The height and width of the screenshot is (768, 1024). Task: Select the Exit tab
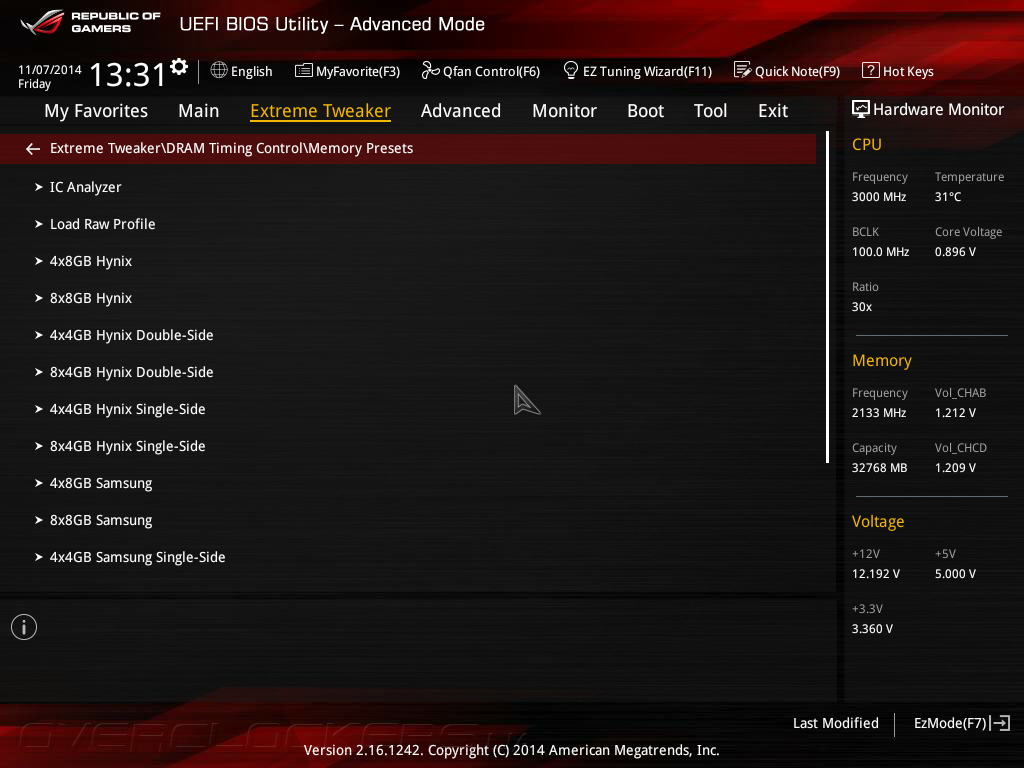click(773, 111)
